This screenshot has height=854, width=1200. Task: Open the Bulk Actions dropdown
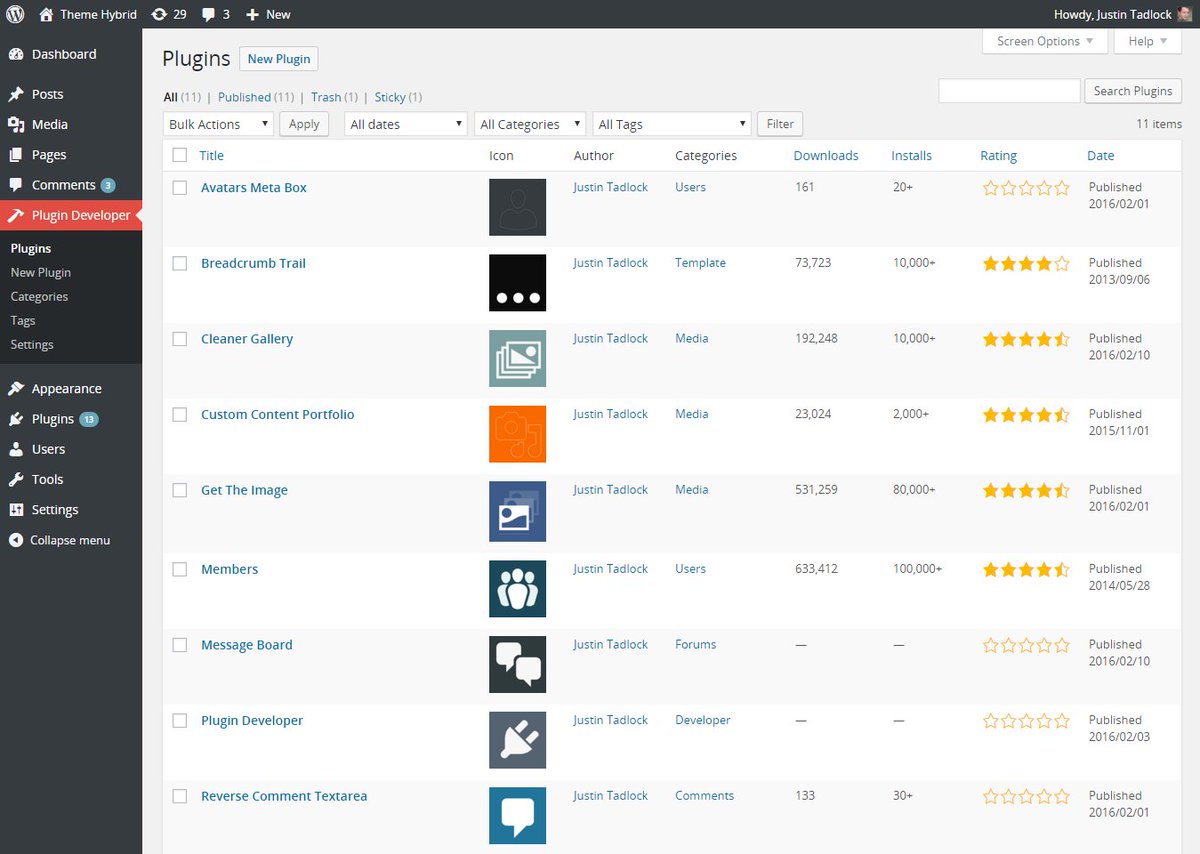tap(218, 124)
